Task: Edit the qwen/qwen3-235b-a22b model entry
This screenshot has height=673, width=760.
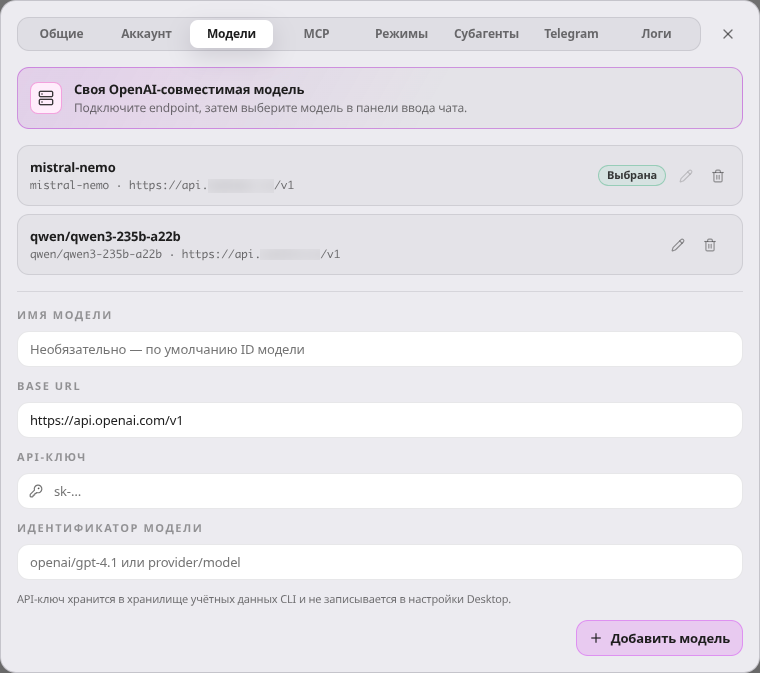Action: point(678,245)
